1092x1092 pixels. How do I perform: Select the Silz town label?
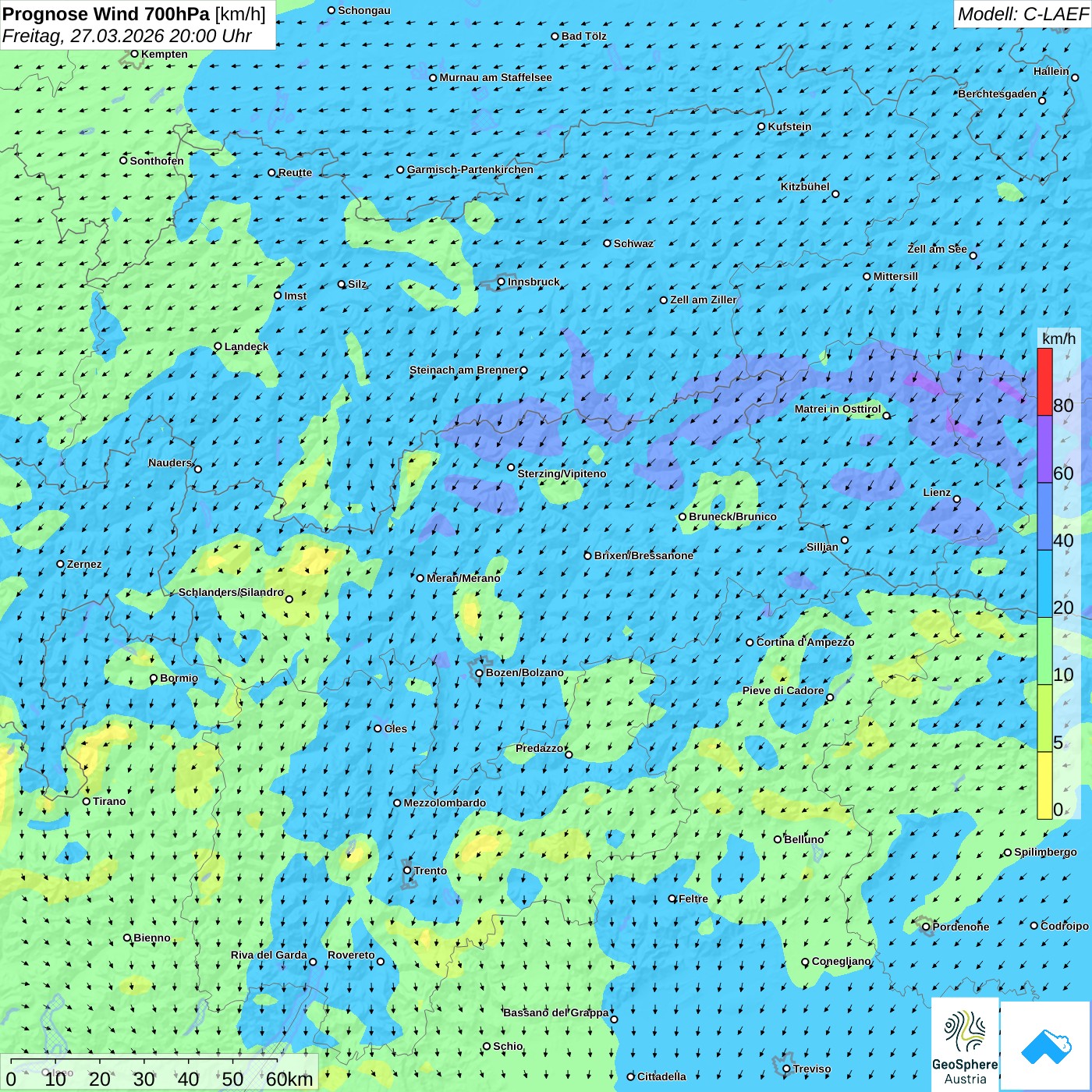coord(357,284)
